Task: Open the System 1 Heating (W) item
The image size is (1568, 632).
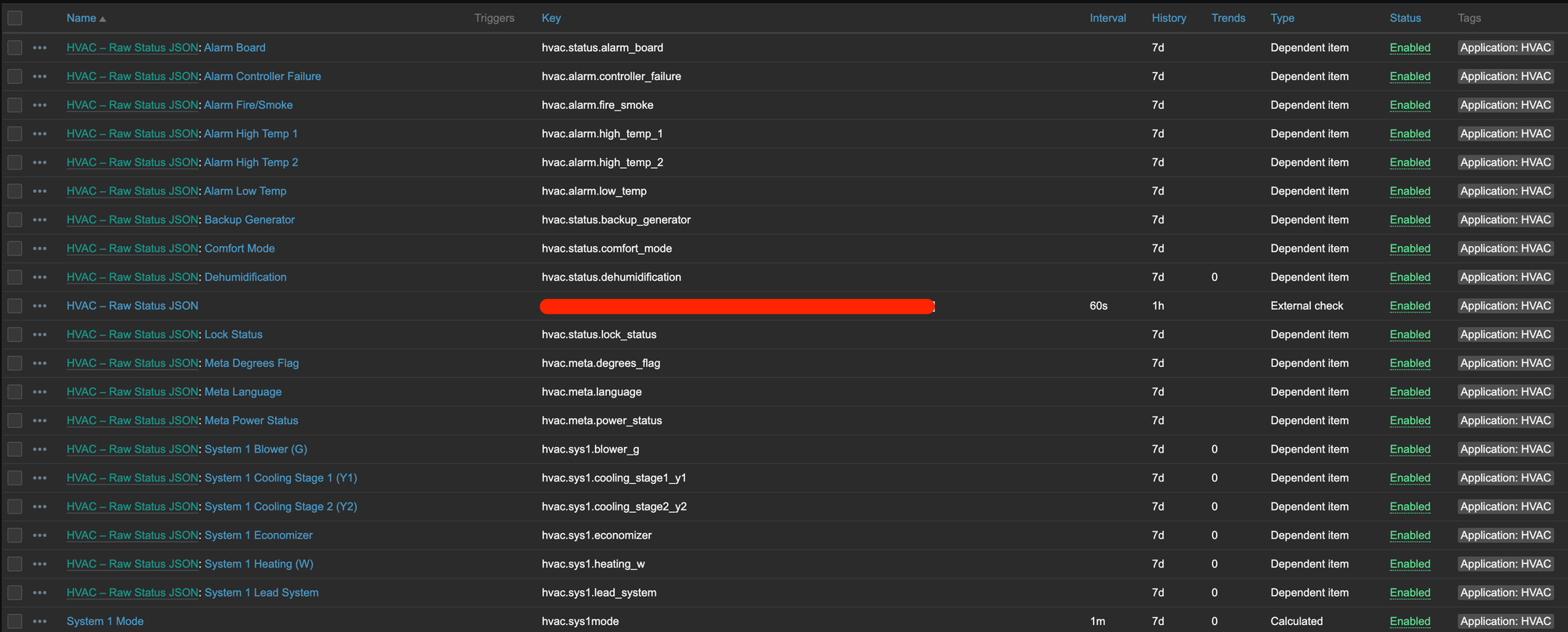Action: pyautogui.click(x=259, y=565)
